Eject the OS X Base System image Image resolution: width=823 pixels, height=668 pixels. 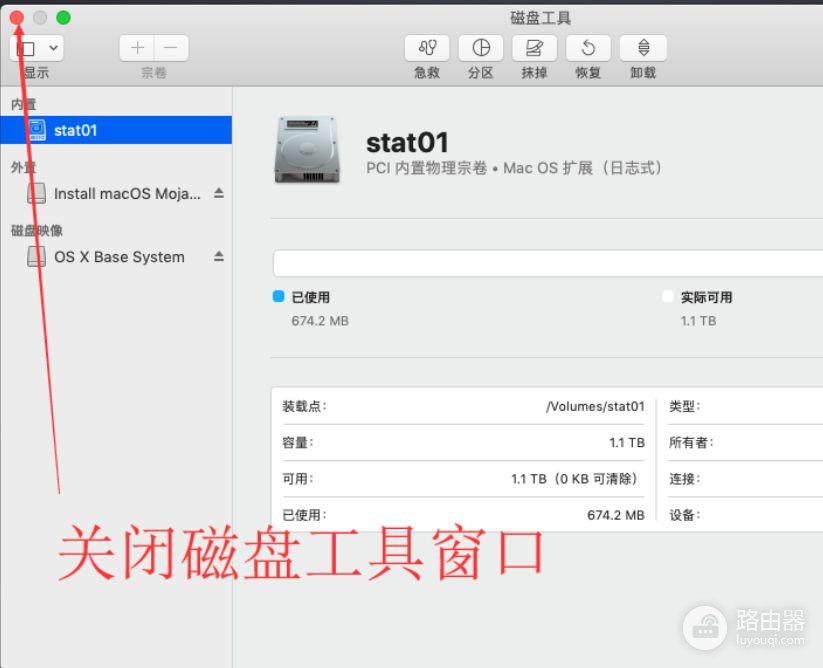219,257
